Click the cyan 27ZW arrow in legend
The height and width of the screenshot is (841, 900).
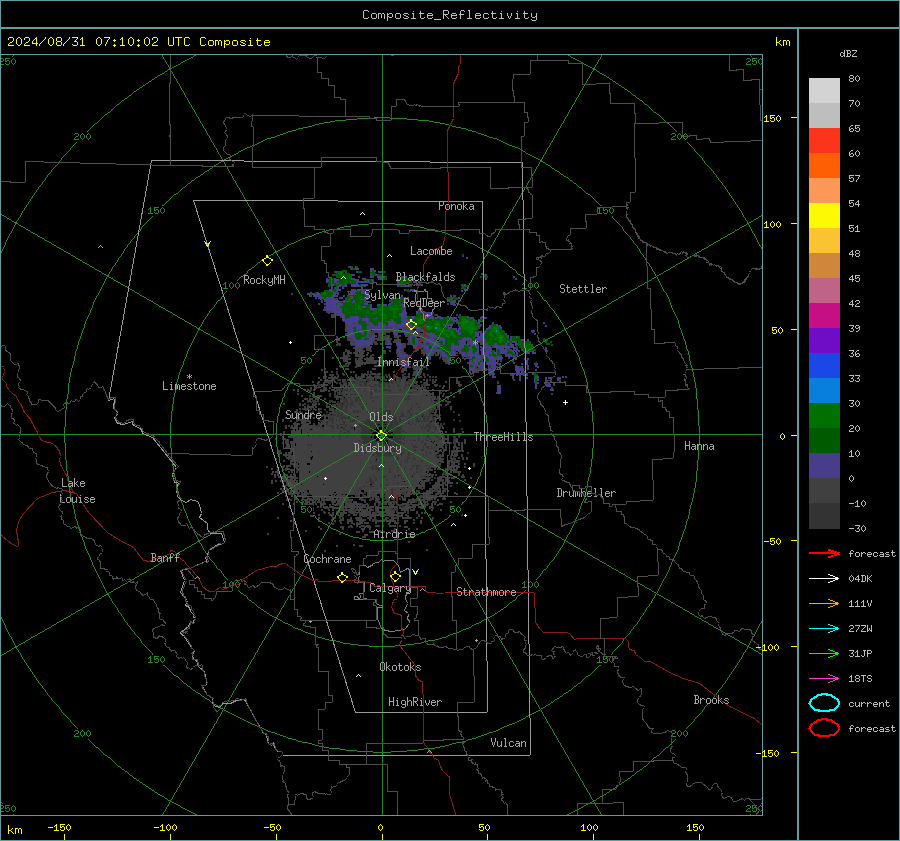coord(824,629)
